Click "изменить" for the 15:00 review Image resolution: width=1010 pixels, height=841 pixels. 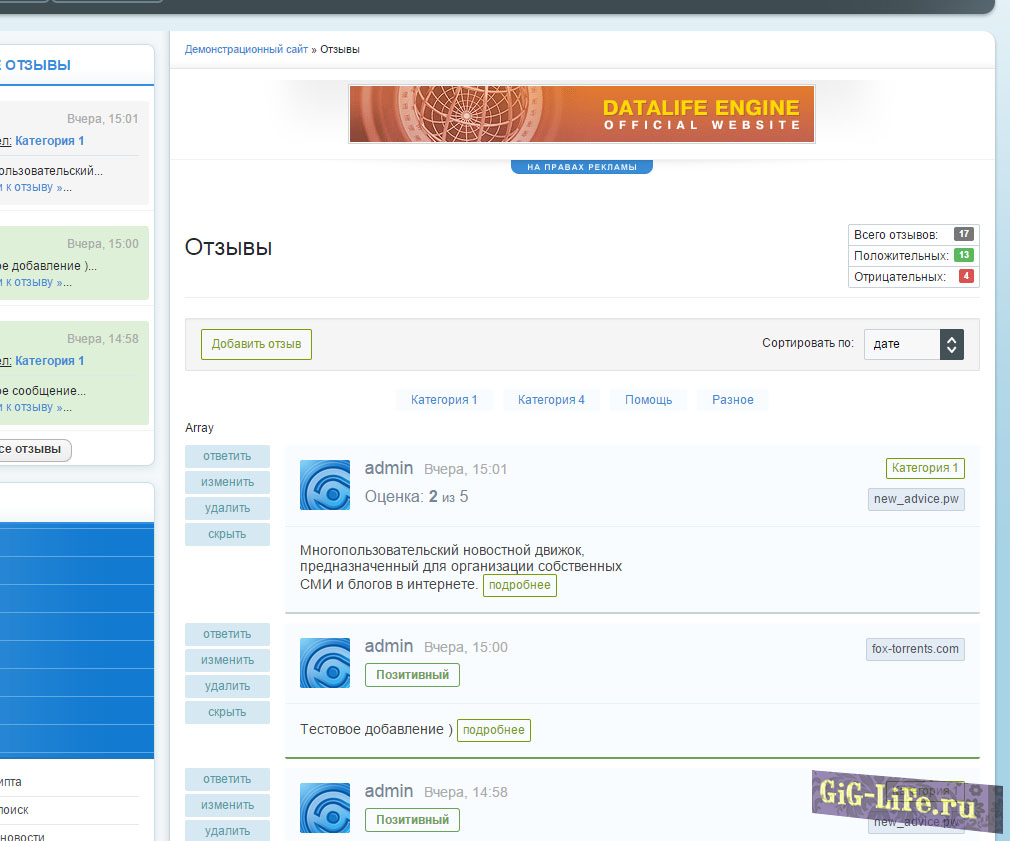227,660
